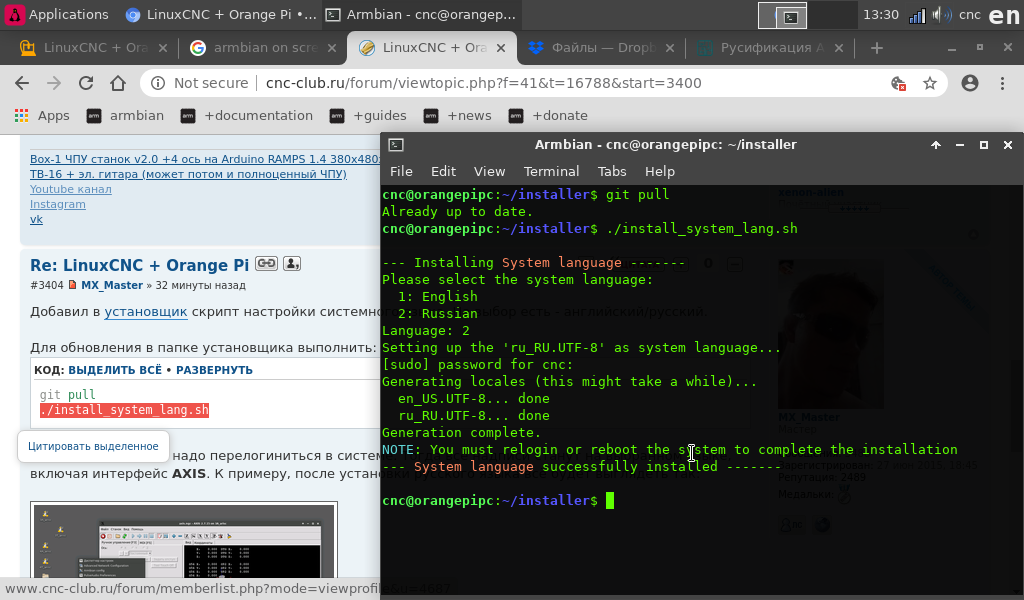
Task: Open the MX_Master author link
Action: pyautogui.click(x=112, y=285)
